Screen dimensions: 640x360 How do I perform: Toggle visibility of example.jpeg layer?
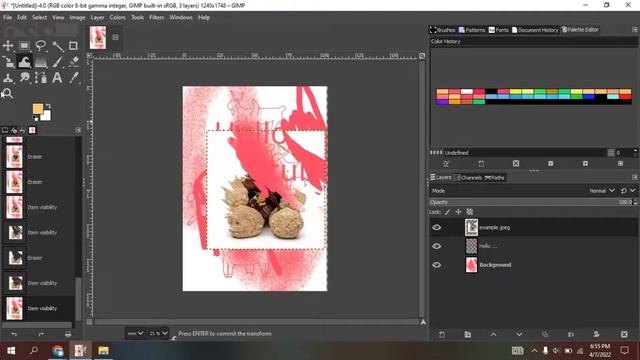click(x=436, y=227)
